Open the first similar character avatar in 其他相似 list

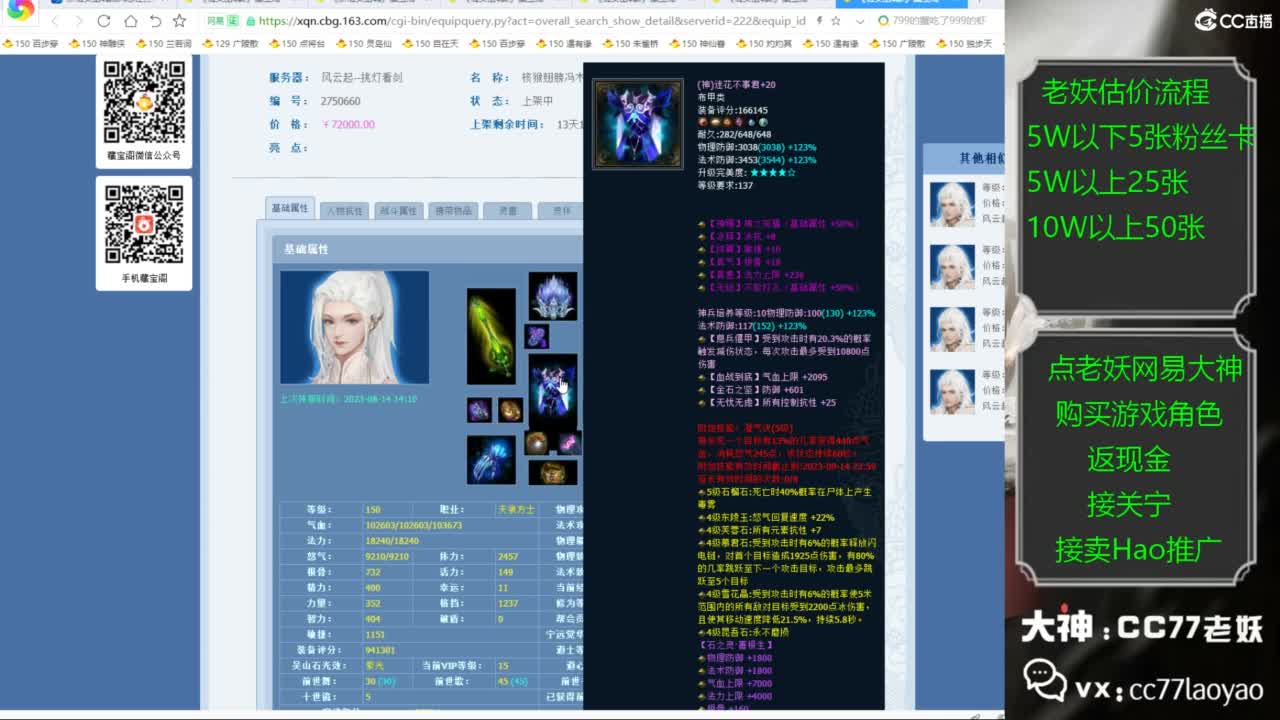tap(952, 204)
